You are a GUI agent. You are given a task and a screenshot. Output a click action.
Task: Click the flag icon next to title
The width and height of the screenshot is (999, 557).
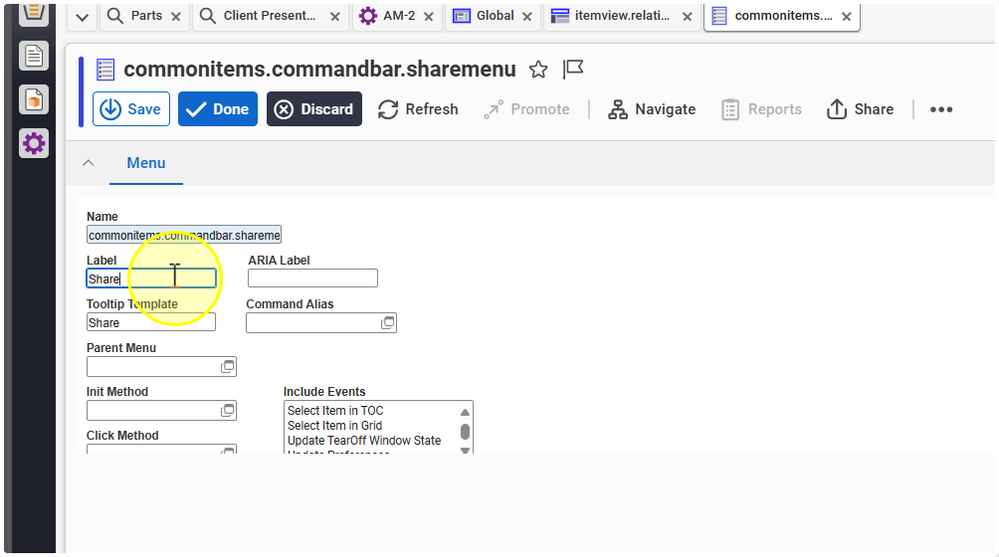pos(573,69)
